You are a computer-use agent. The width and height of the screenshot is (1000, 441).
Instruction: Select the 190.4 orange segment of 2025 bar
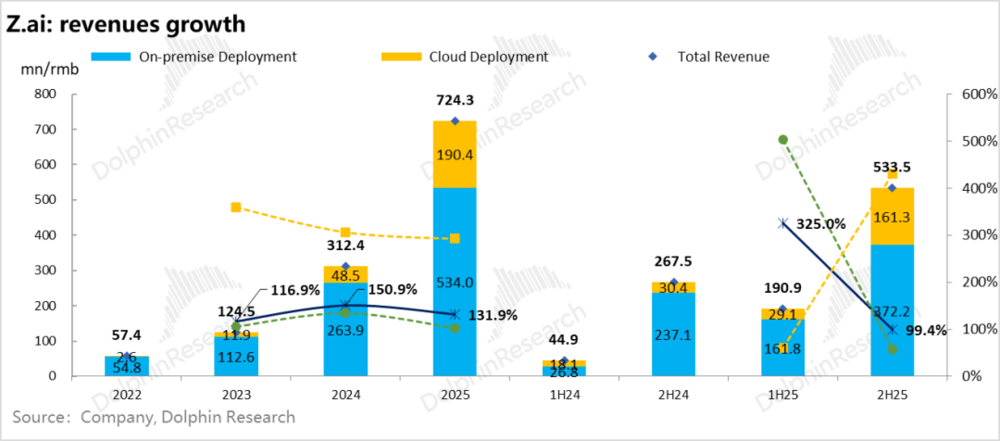point(455,155)
